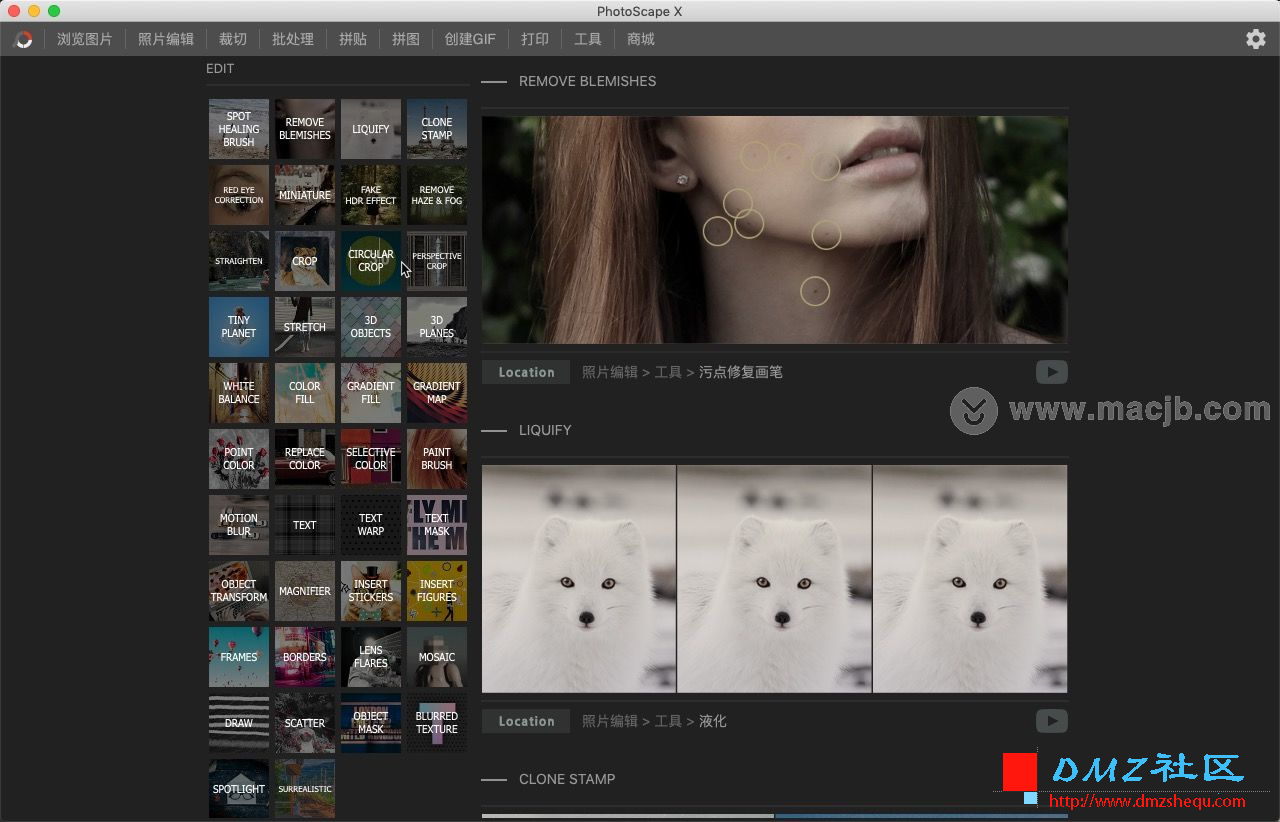Screen dimensions: 1280x822
Task: Open the Text Warp tile
Action: (371, 525)
